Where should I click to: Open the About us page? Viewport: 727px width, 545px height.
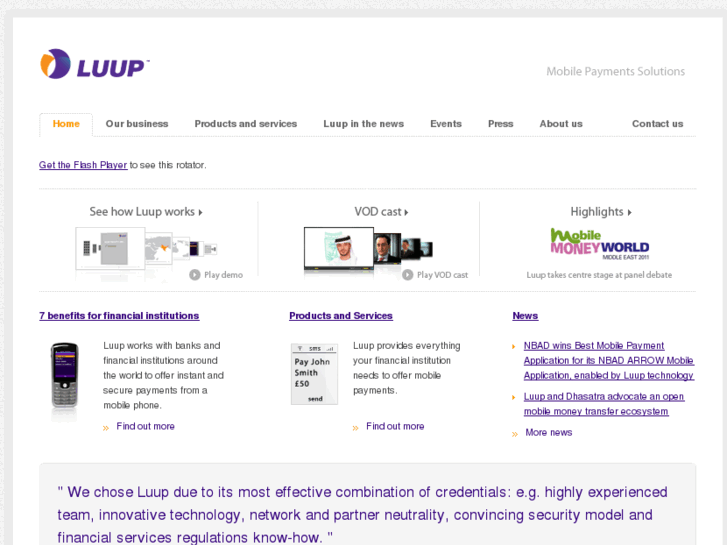561,124
